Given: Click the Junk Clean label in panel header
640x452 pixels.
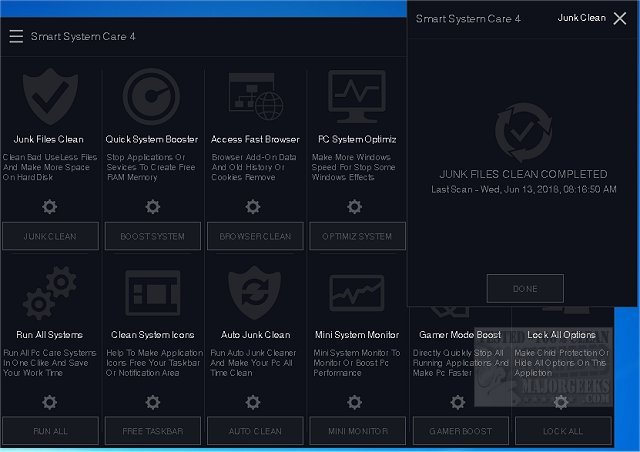Looking at the screenshot, I should pos(582,18).
